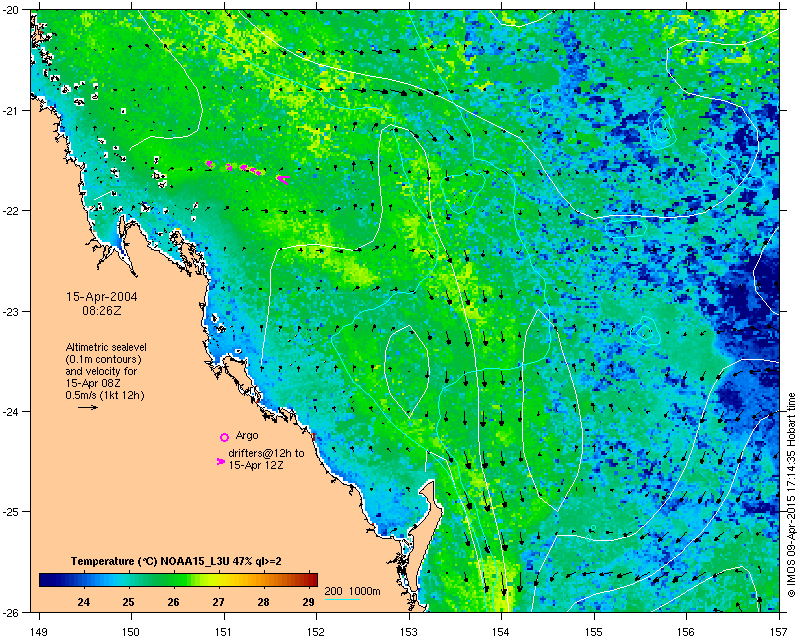This screenshot has height=640, width=800.
Task: Click the time label 08:26Z
Action: [x=102, y=310]
